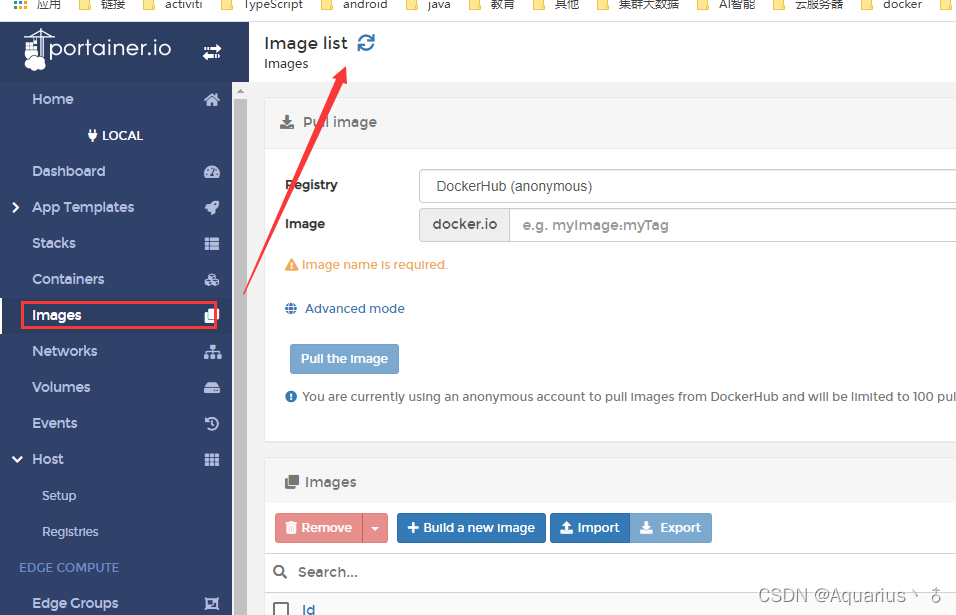Collapse the Host section chevron
This screenshot has height=615, width=956.
(x=17, y=460)
